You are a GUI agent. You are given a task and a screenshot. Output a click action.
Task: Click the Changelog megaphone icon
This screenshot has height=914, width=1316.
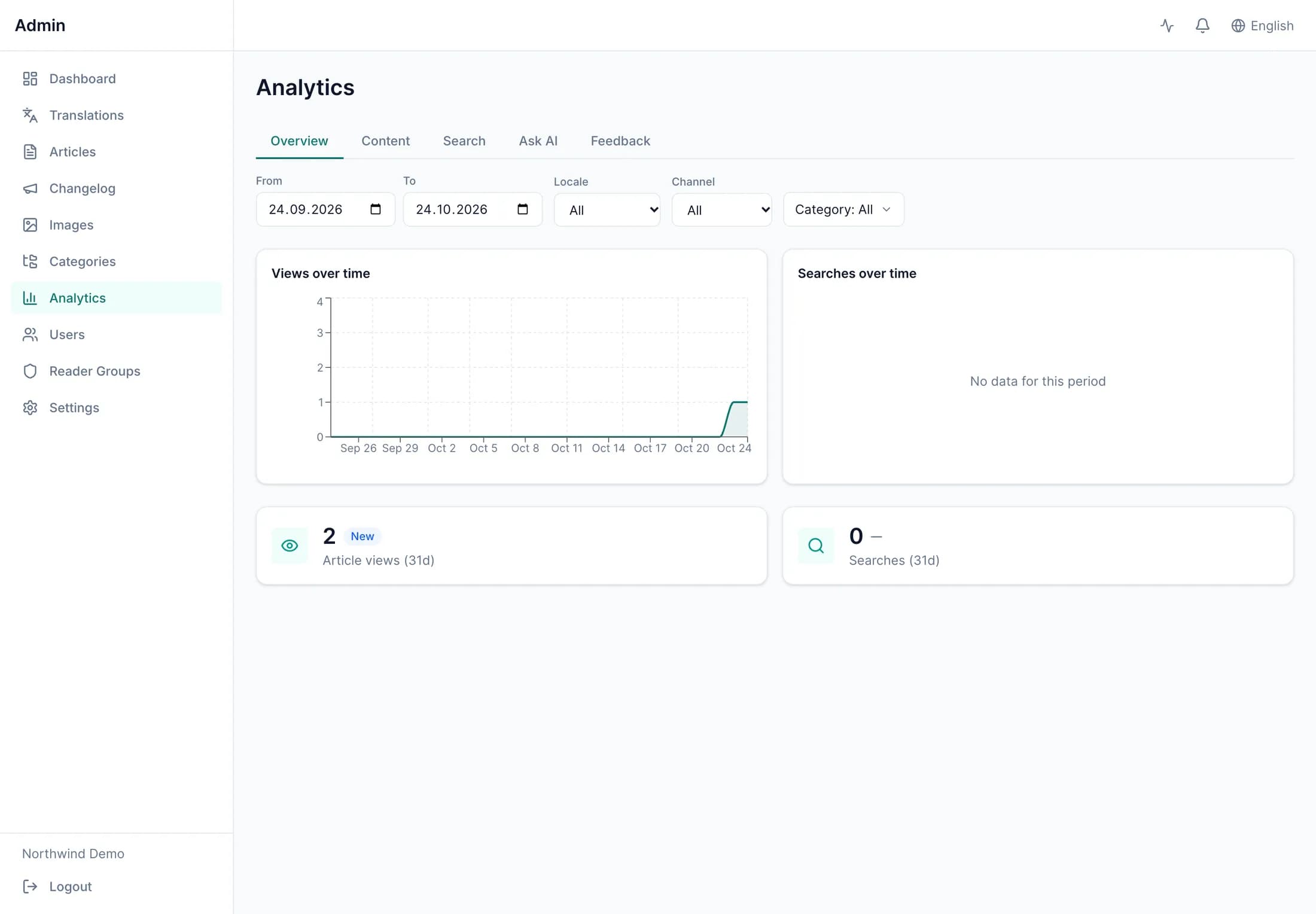[x=30, y=188]
